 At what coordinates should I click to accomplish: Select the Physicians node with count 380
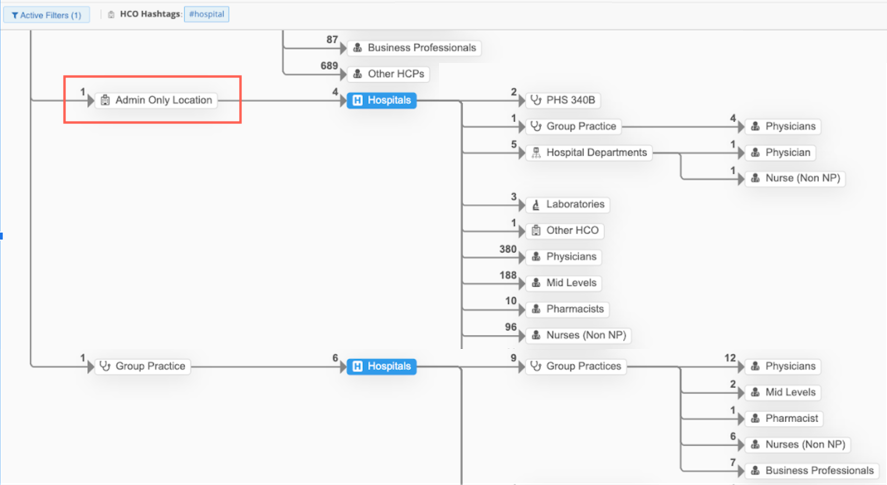[x=566, y=257]
